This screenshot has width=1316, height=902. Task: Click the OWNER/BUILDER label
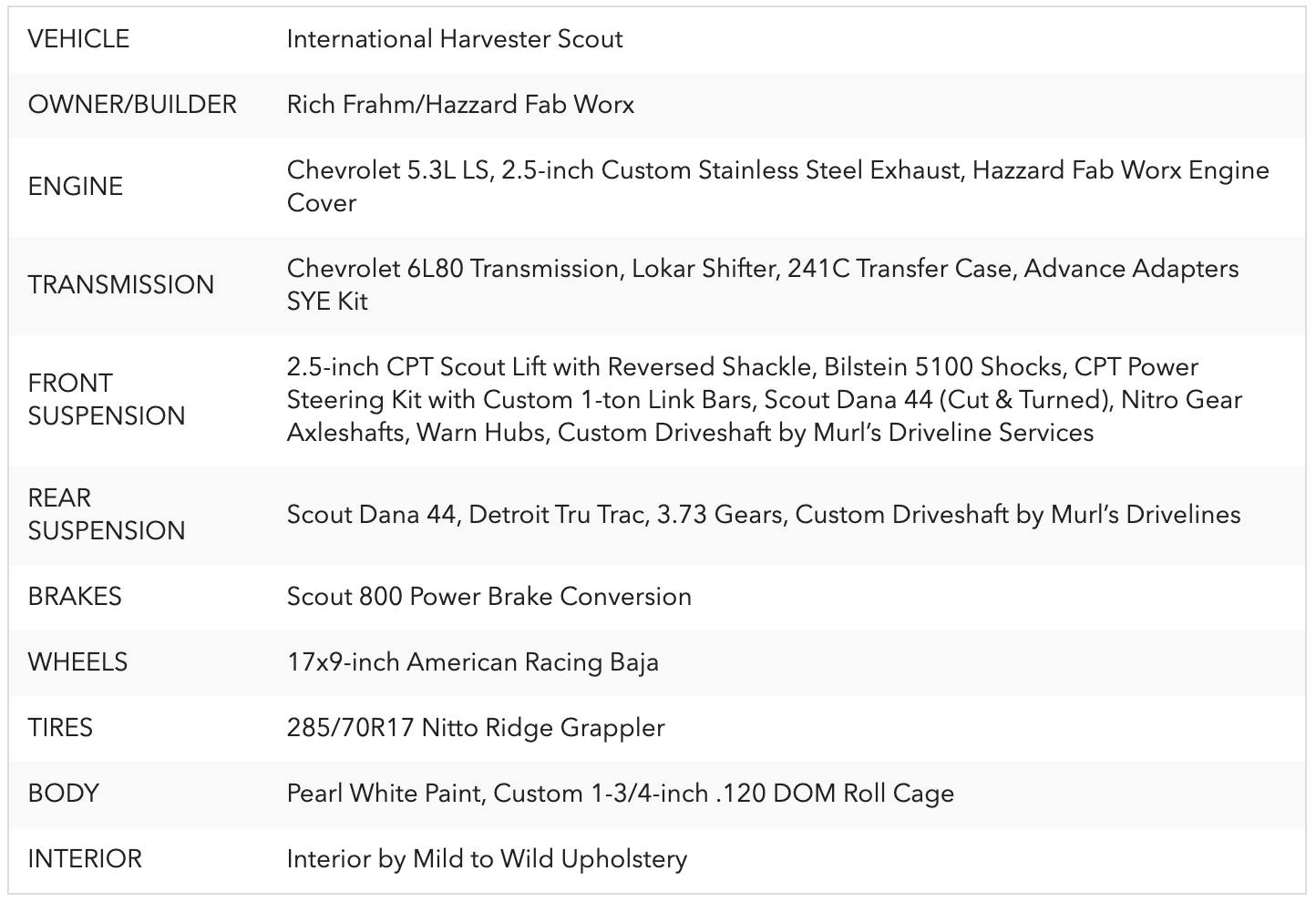pyautogui.click(x=132, y=105)
